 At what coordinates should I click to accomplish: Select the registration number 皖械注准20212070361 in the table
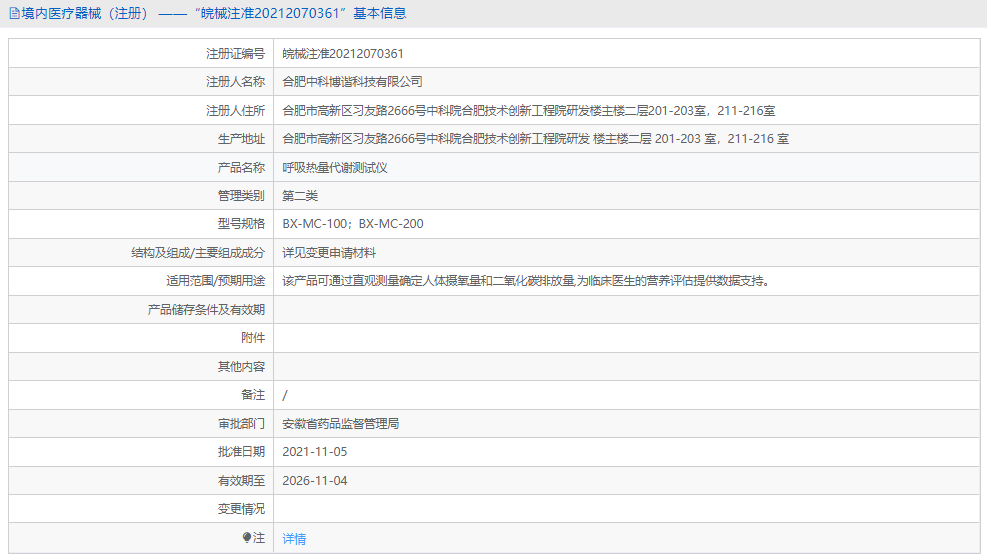[x=343, y=54]
